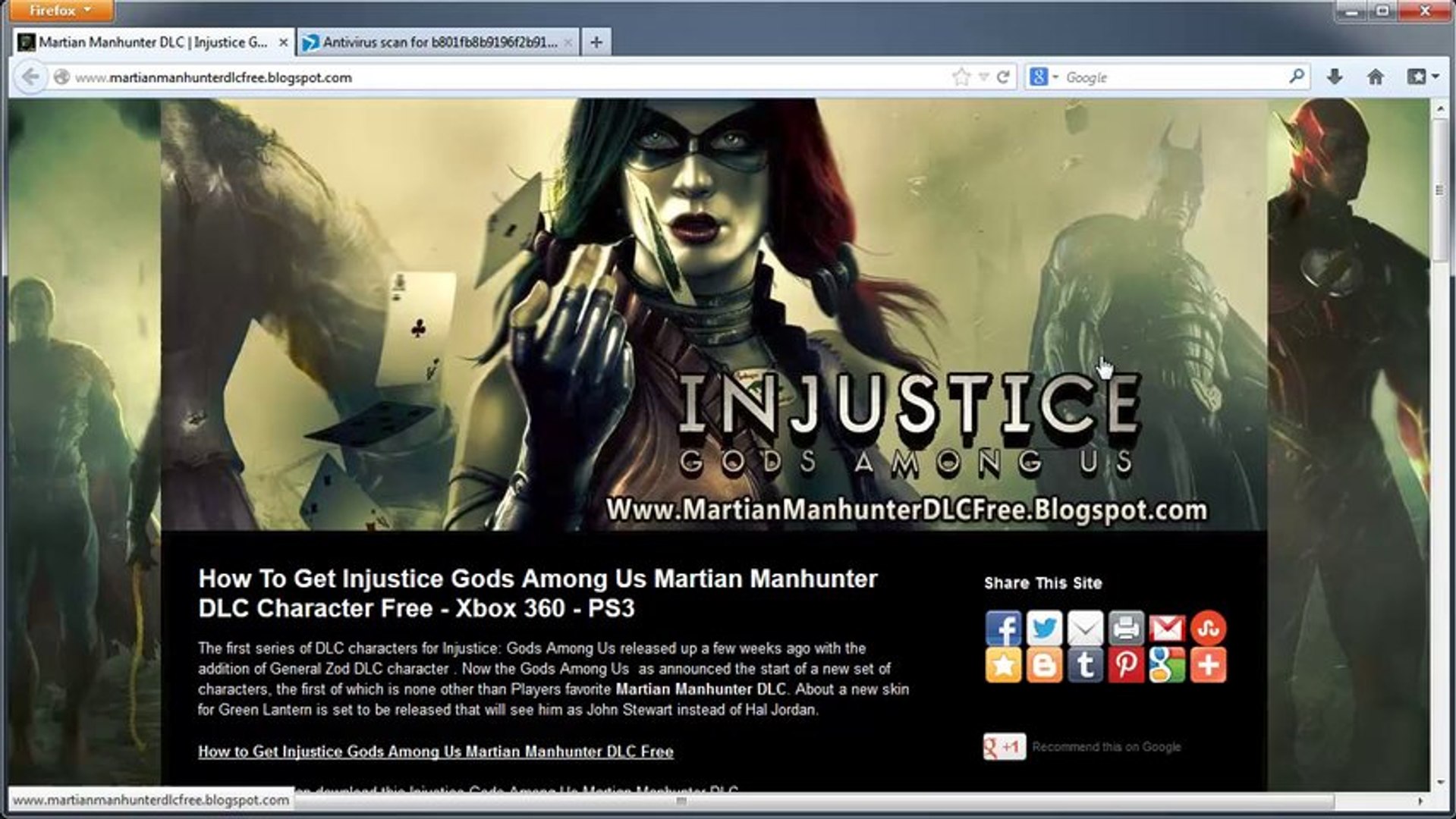The width and height of the screenshot is (1456, 819).
Task: Click the search magnifier icon
Action: click(1297, 76)
